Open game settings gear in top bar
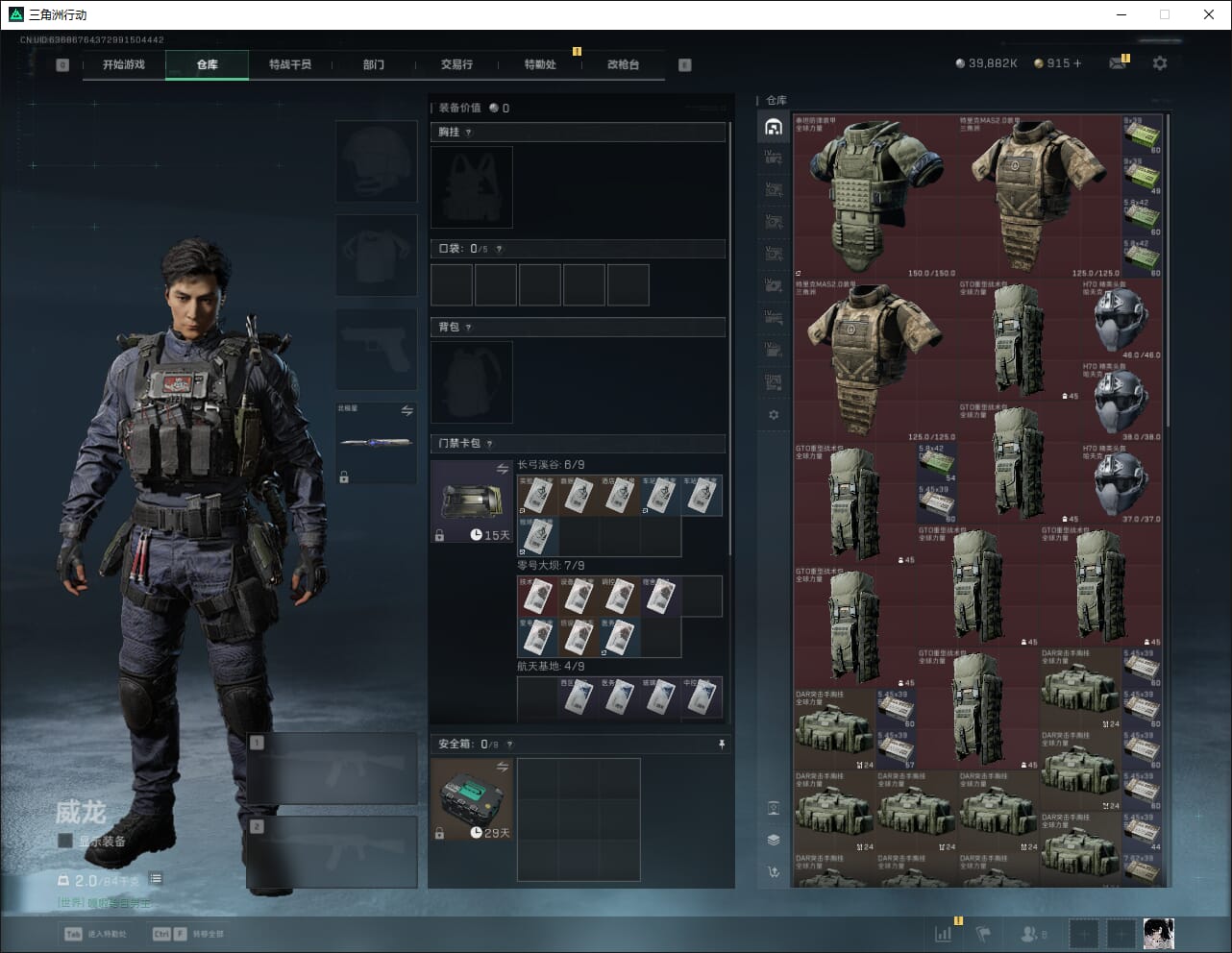Screen dimensions: 1232x953 coord(1160,63)
